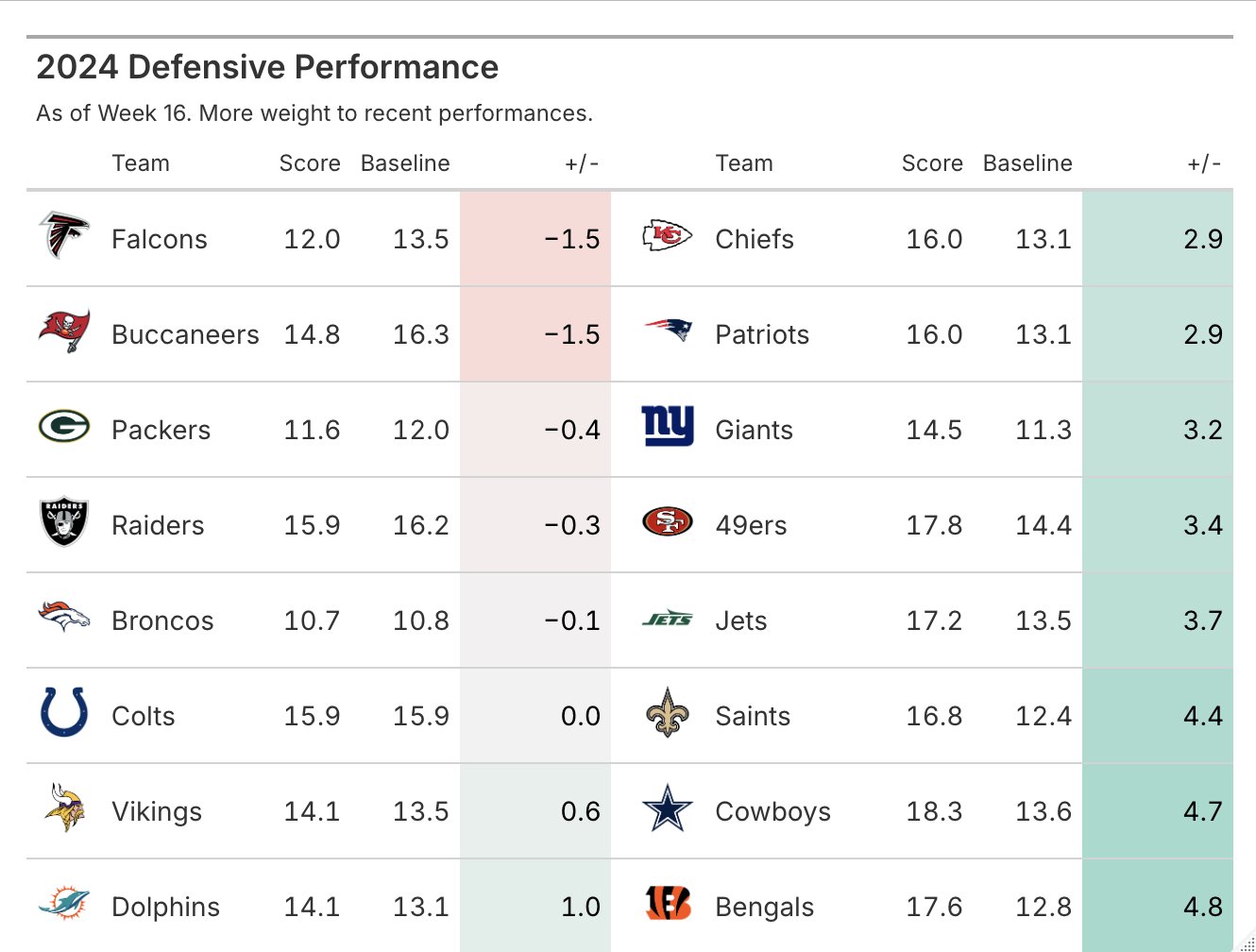1256x952 pixels.
Task: Click the Buccaneers pirate flag logo
Action: click(x=64, y=331)
